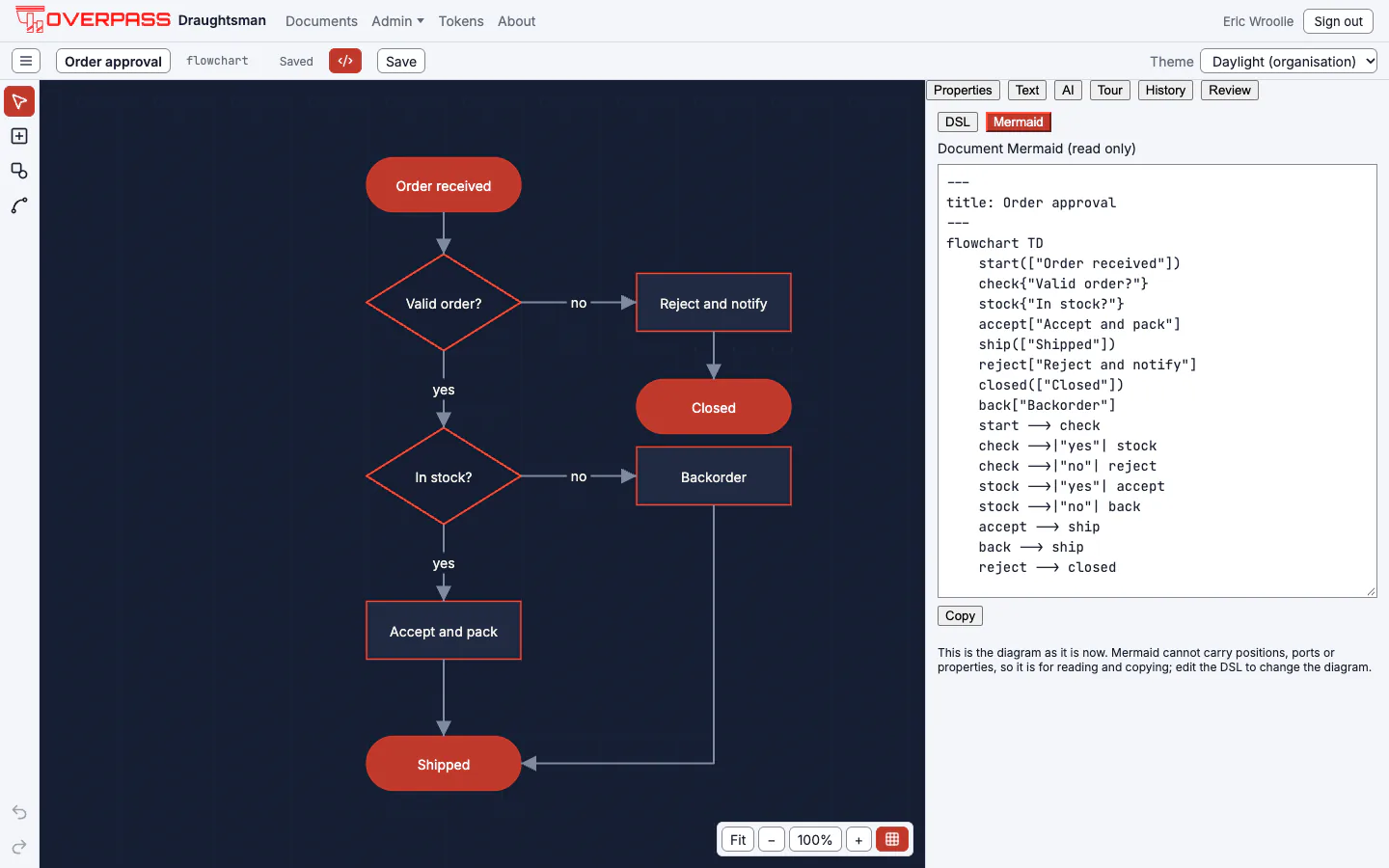1389x868 pixels.
Task: Select the Accept and pack node
Action: click(444, 631)
